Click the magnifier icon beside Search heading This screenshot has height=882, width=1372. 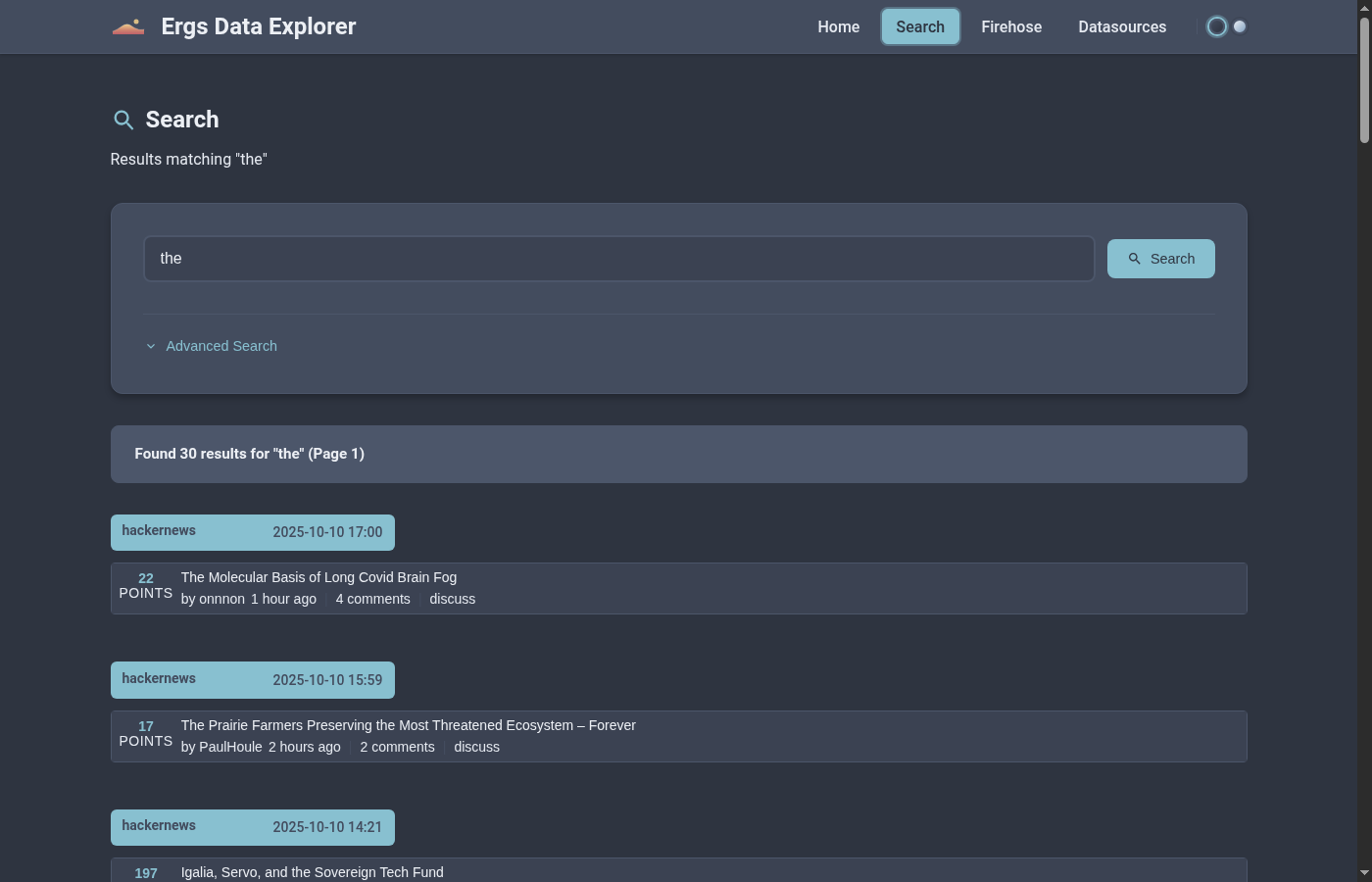(x=123, y=121)
